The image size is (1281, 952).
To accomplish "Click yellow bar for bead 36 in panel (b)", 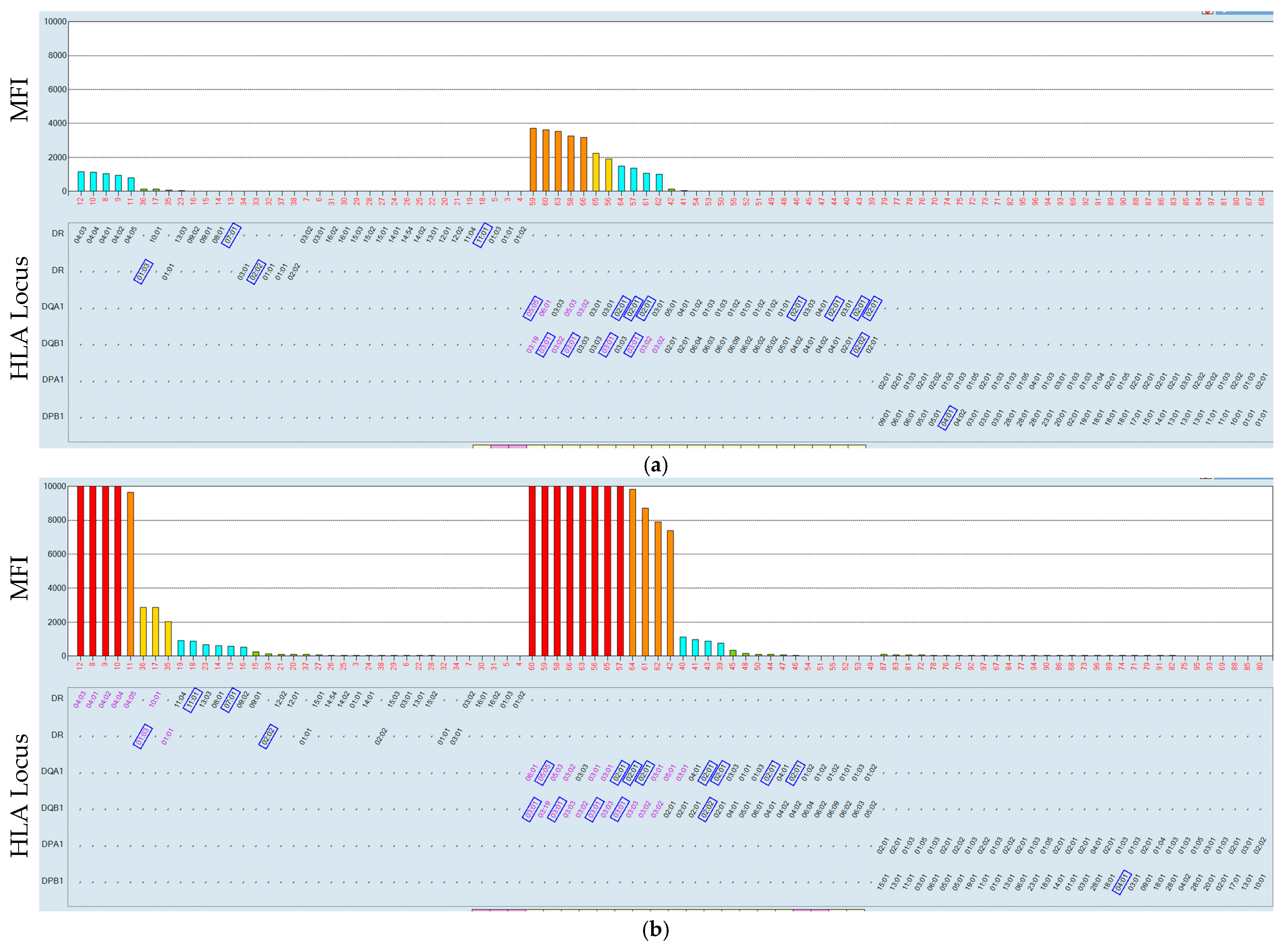I will 143,632.
